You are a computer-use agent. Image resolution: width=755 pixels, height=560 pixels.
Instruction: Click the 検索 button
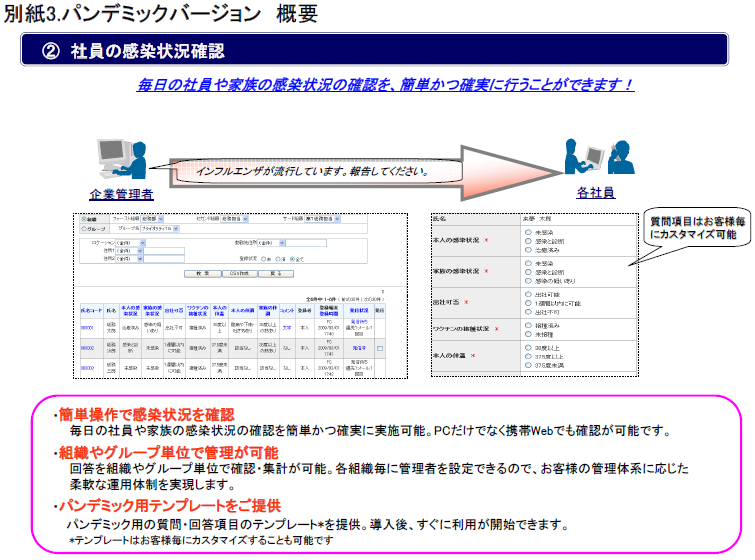pyautogui.click(x=203, y=273)
